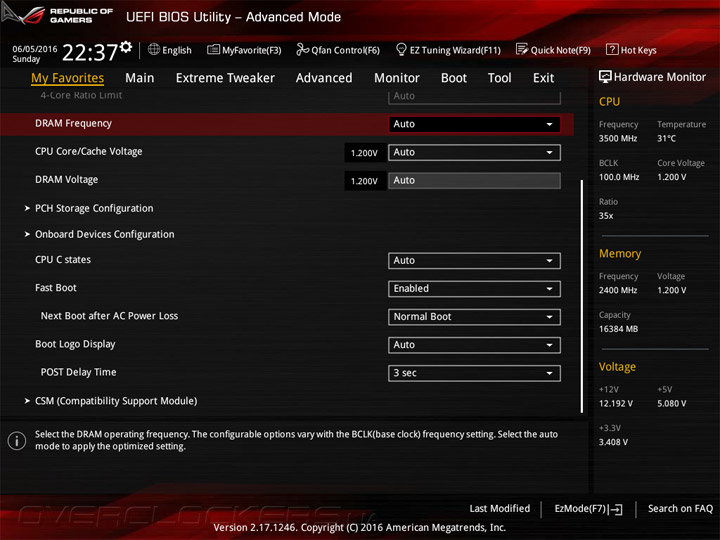
Task: Expand CSM (Compatibility Support Module) submenu
Action: [116, 401]
